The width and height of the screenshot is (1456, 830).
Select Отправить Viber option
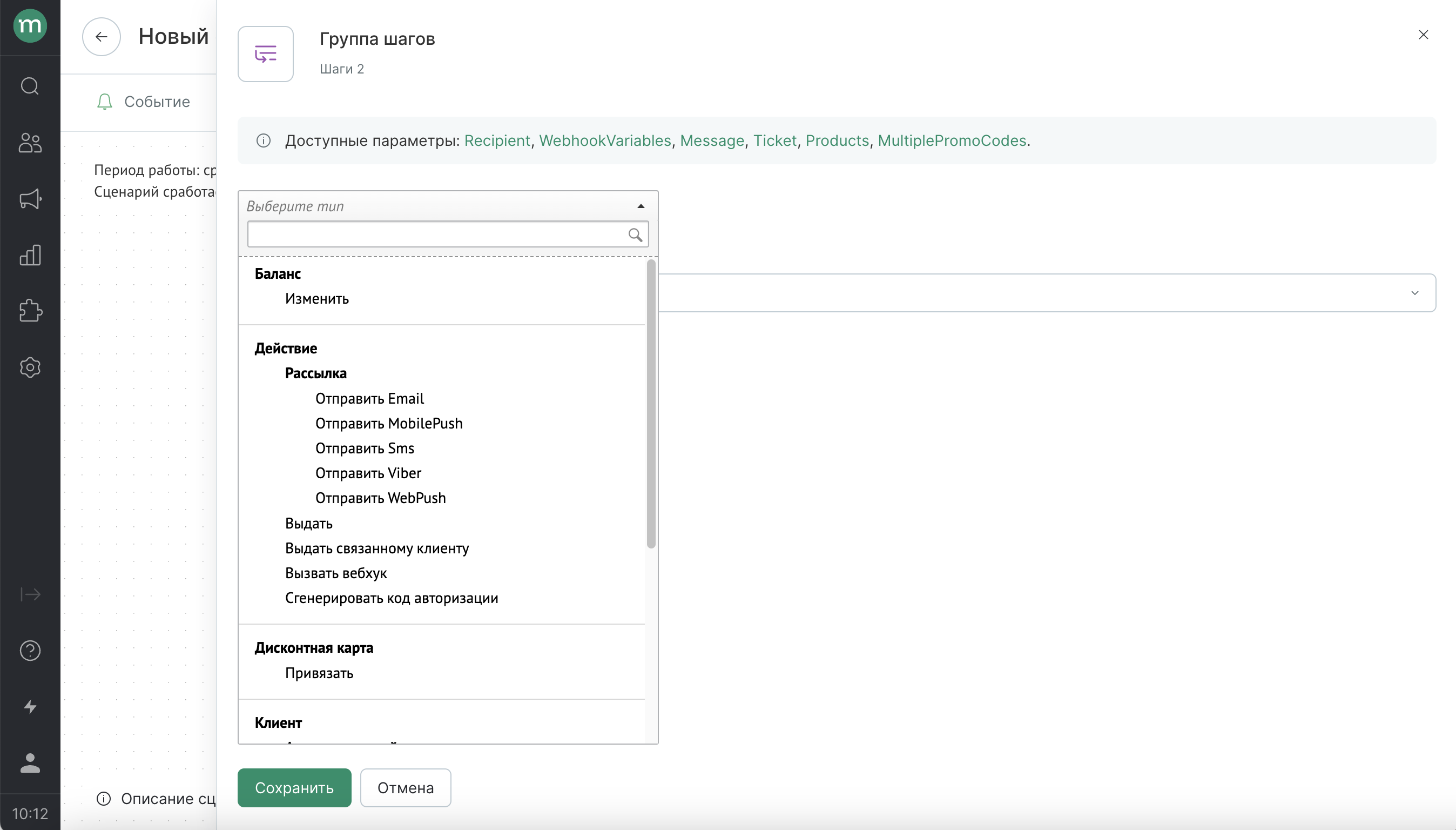tap(368, 473)
